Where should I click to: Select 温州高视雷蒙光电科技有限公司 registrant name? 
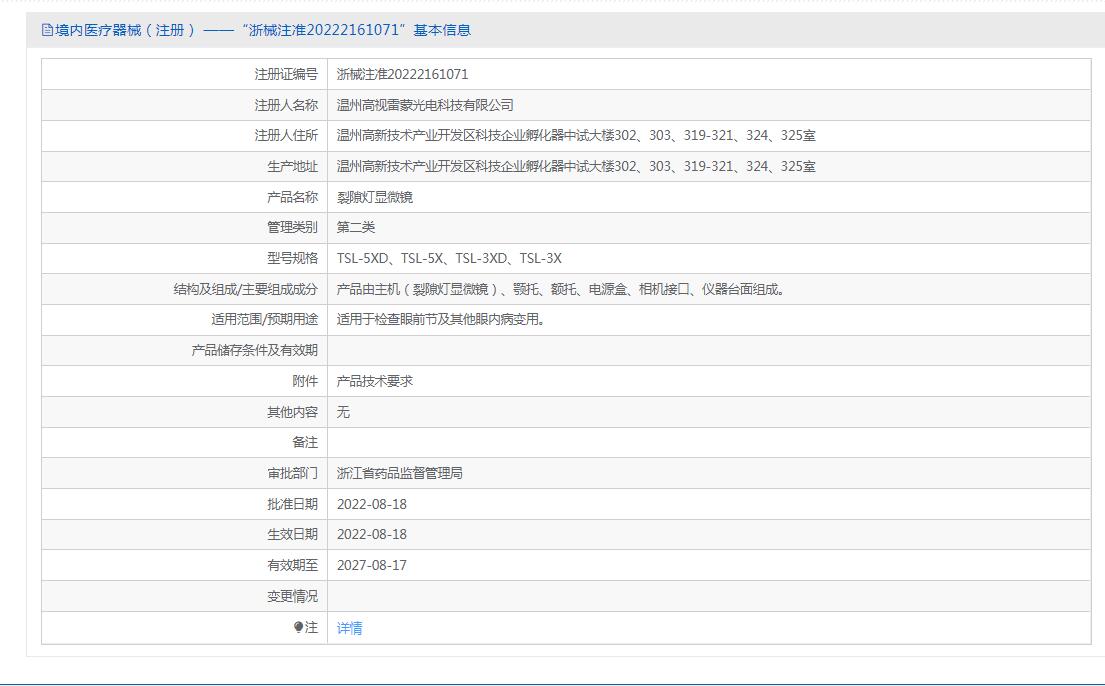[425, 105]
